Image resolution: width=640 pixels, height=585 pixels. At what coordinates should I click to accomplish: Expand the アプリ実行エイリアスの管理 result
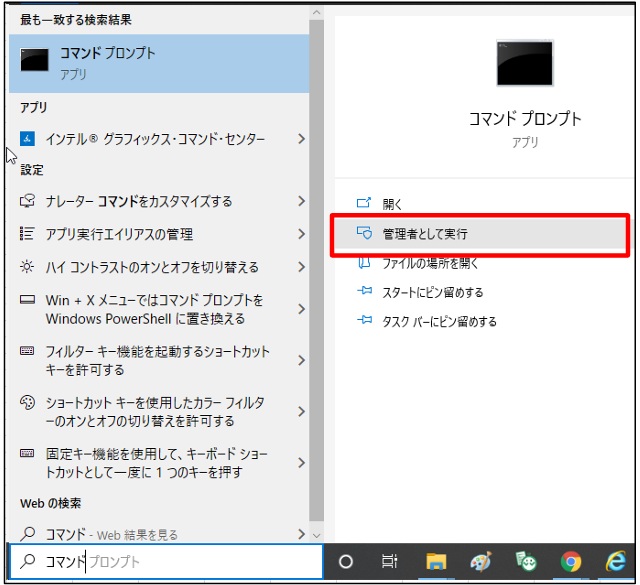tap(301, 234)
